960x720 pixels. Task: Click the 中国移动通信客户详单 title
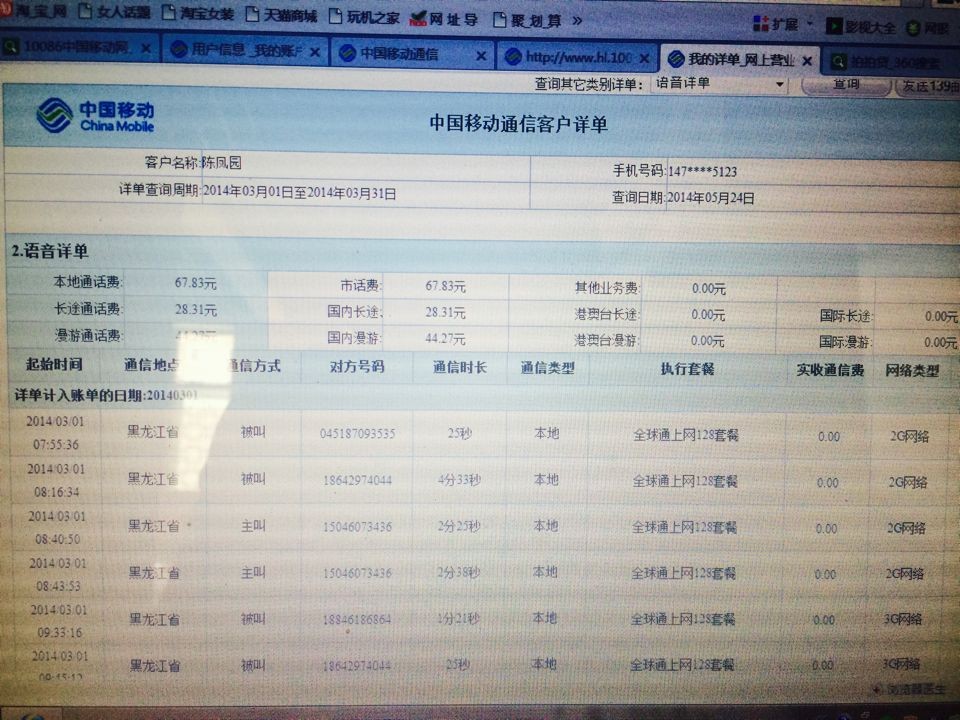point(519,124)
